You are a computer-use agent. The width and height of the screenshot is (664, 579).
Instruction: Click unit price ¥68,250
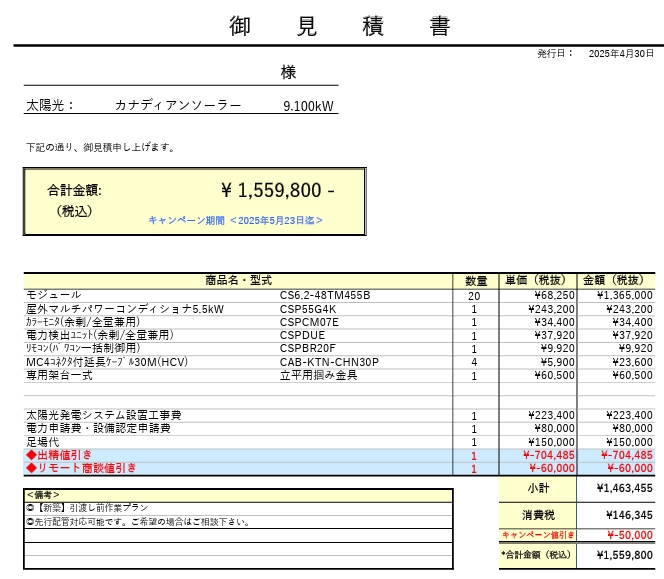pyautogui.click(x=554, y=295)
